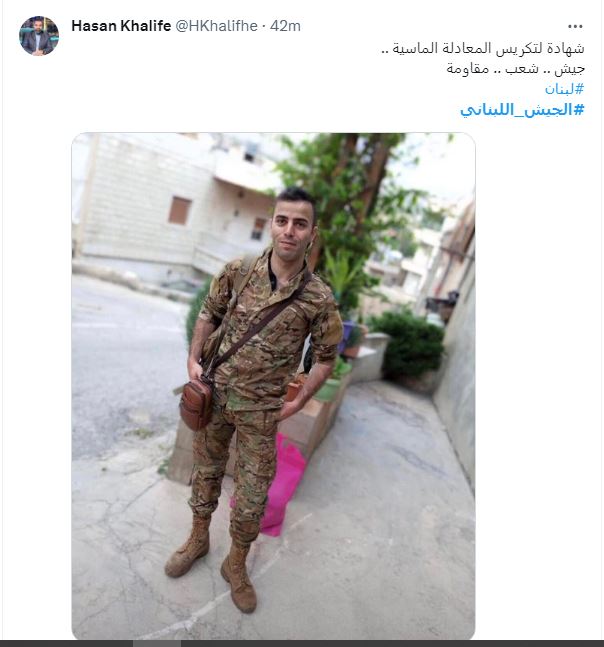This screenshot has width=604, height=647.
Task: Click the horizontal scrollbar thumb at bottom
Action: point(157,644)
